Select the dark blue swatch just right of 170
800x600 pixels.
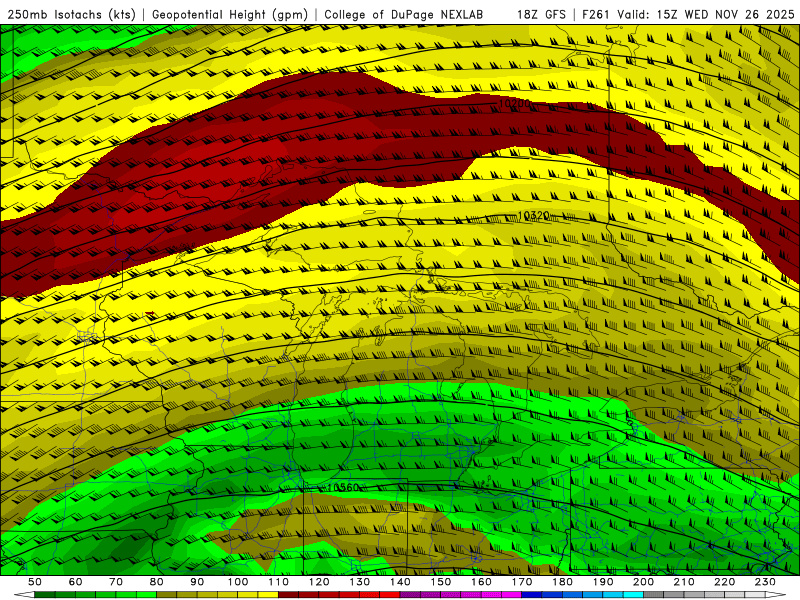pyautogui.click(x=532, y=594)
